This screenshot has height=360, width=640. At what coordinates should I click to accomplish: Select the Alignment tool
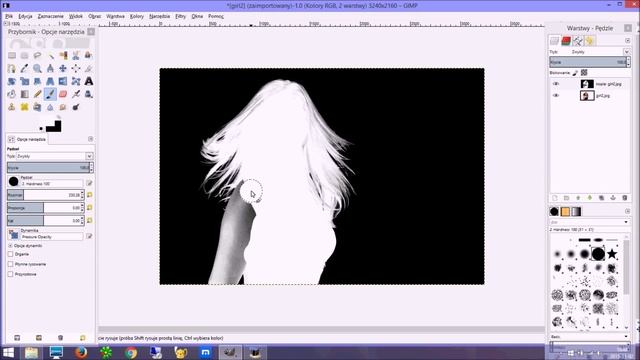76,68
